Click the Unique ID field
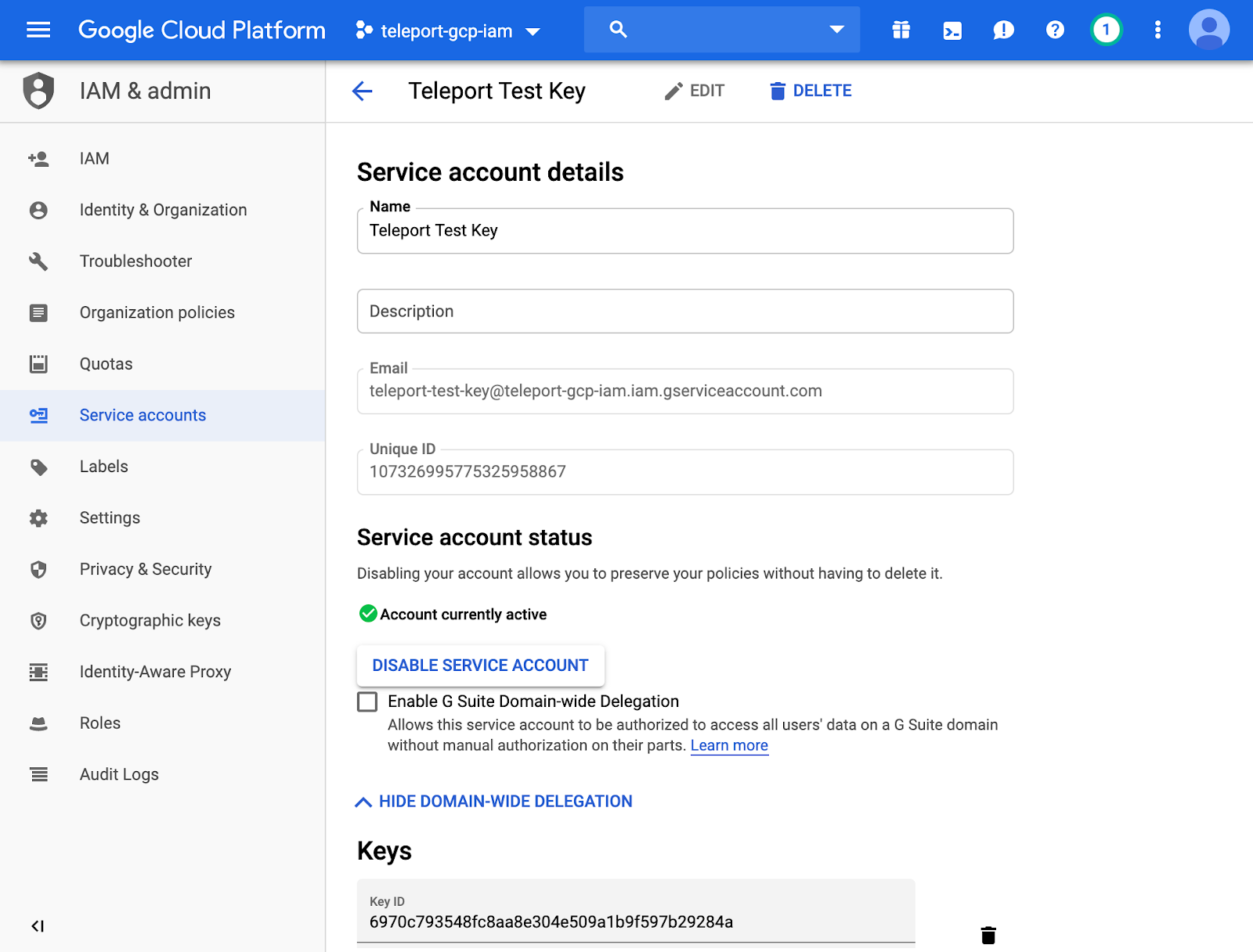Image resolution: width=1253 pixels, height=952 pixels. tap(685, 472)
